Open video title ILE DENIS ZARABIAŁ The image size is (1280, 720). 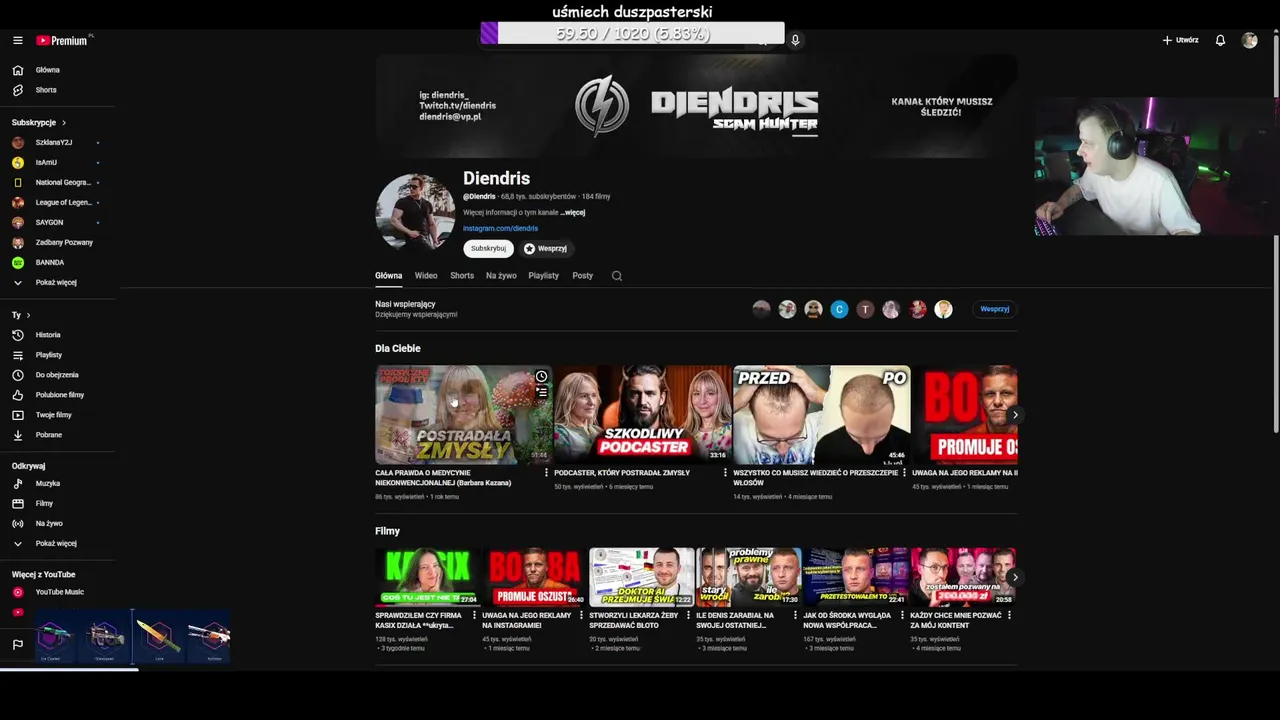point(733,620)
